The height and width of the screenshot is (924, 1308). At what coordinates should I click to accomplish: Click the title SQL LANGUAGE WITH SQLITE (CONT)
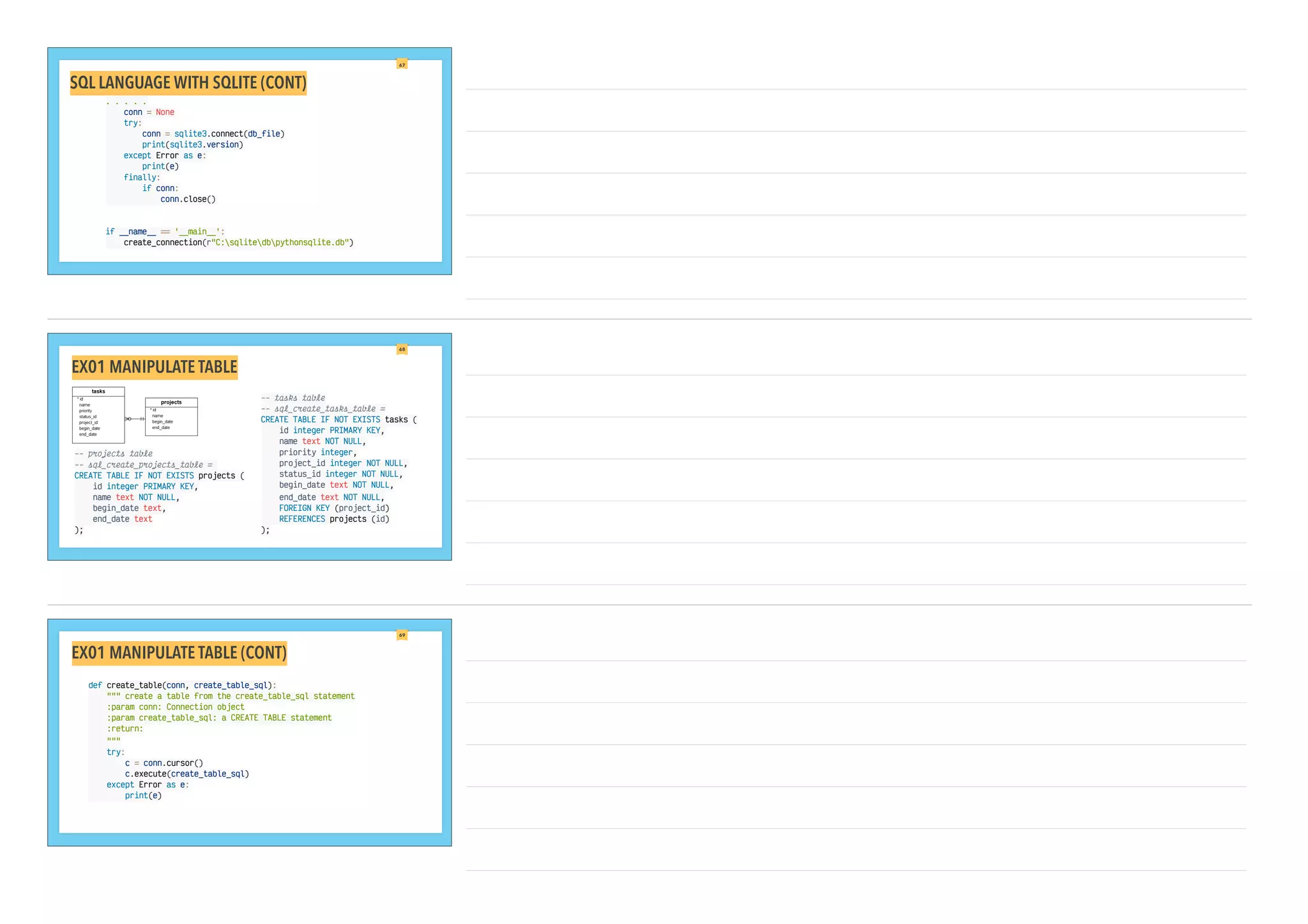pos(188,83)
